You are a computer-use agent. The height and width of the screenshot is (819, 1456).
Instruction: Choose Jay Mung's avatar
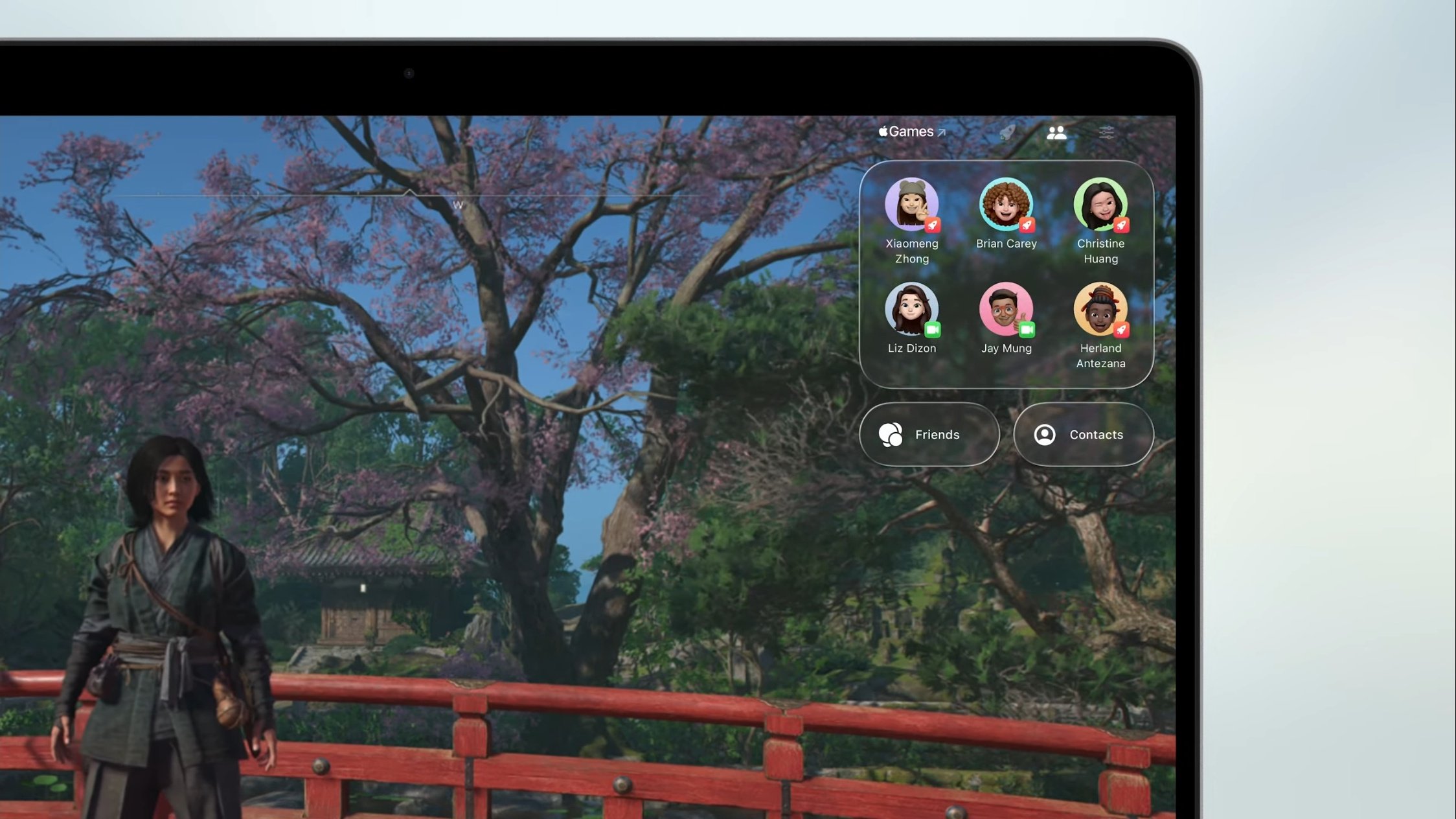pyautogui.click(x=1006, y=308)
